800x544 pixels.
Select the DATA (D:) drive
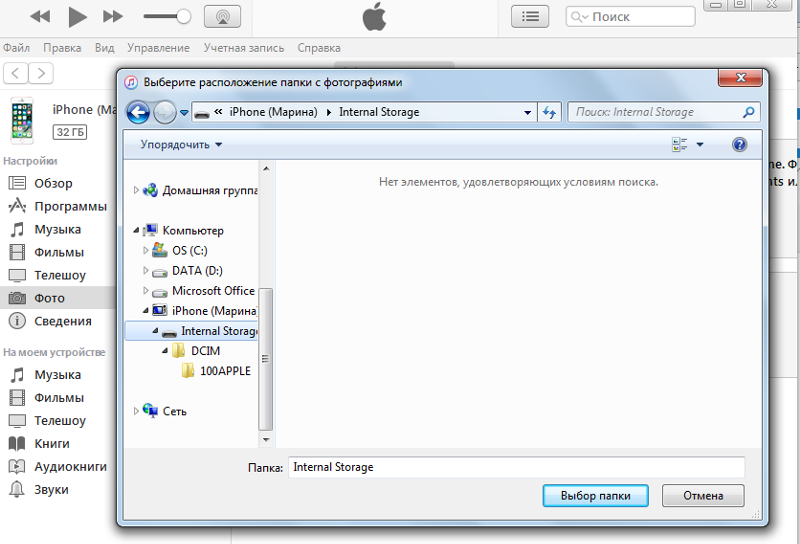(197, 271)
